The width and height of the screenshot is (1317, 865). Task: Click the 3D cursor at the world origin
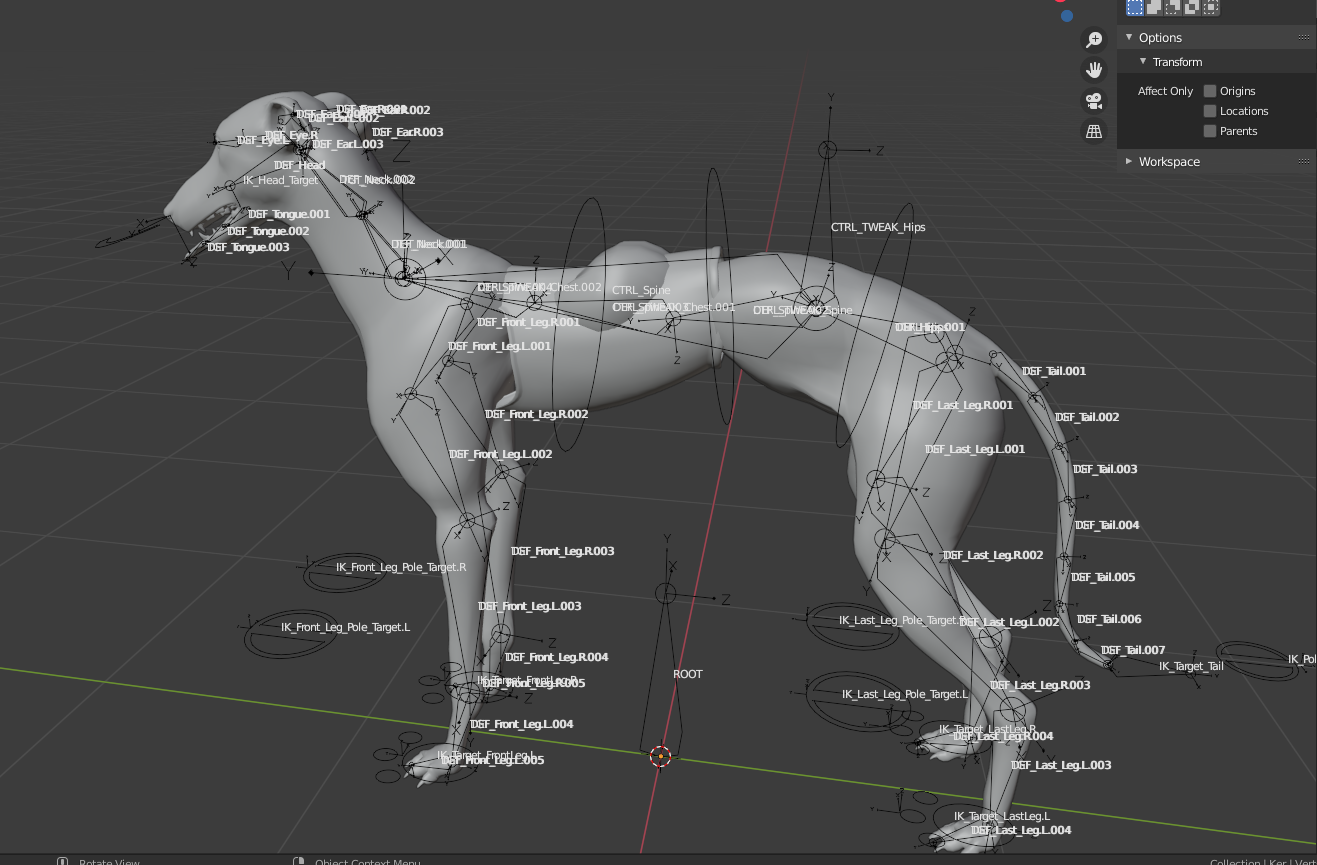coord(660,756)
